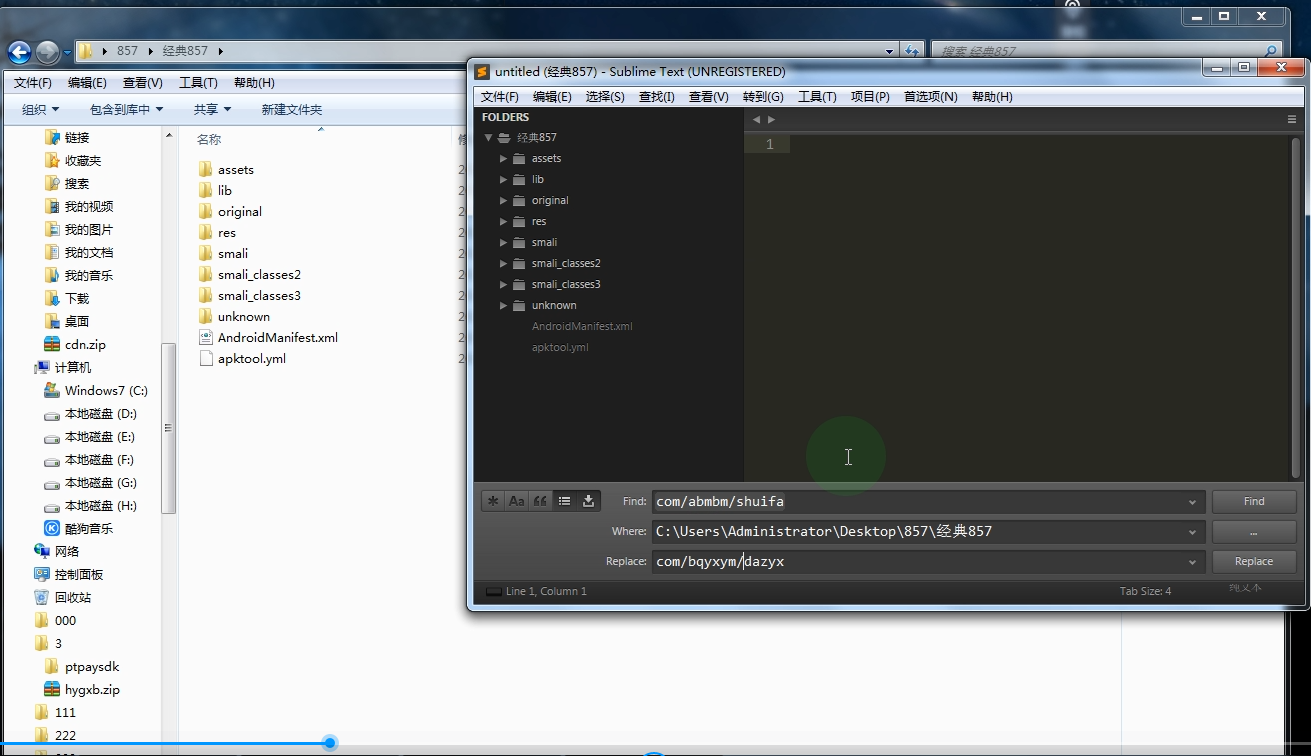Click the show context icon
1311x756 pixels.
coord(565,501)
